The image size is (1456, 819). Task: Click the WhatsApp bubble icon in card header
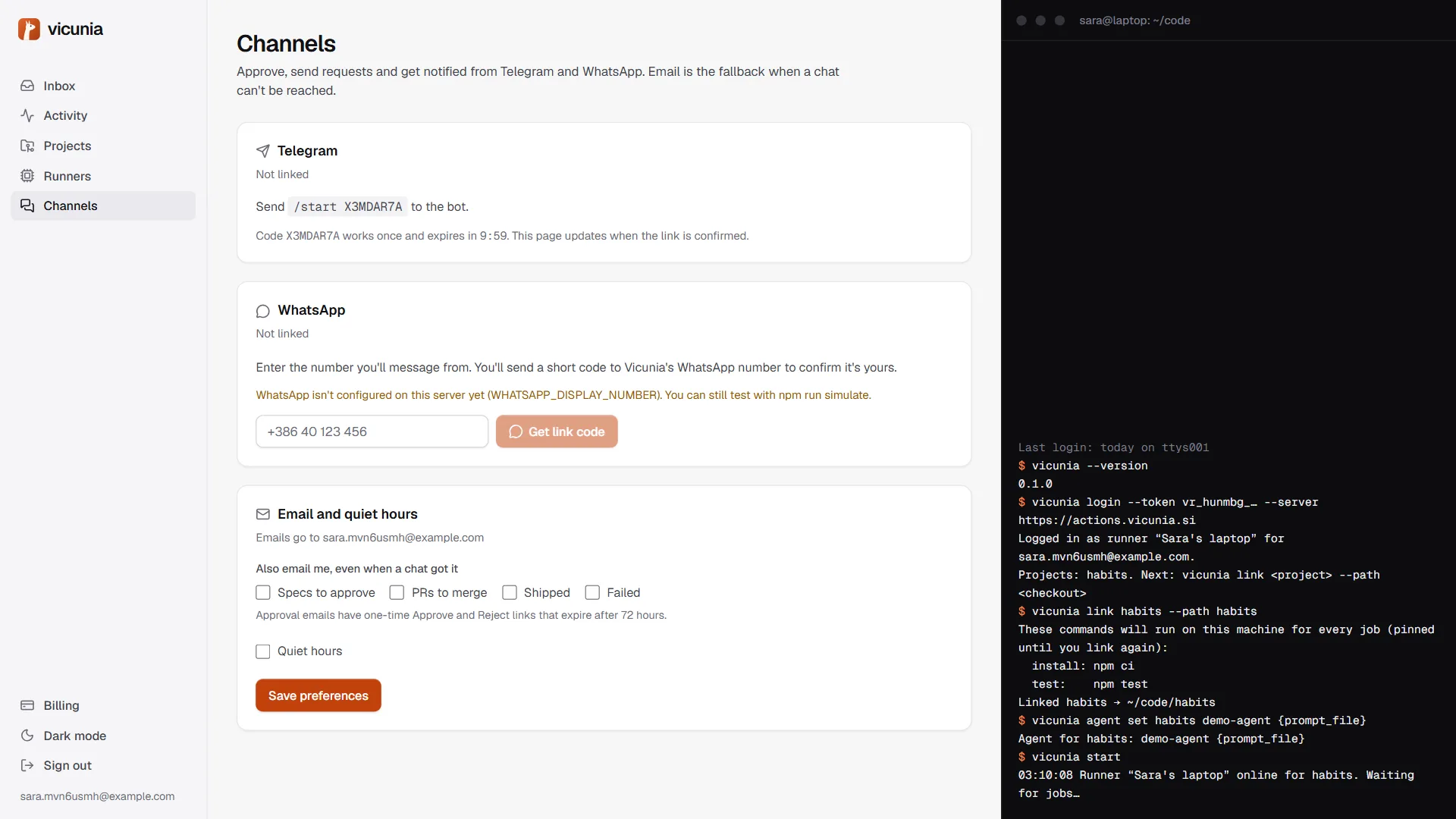[x=263, y=311]
